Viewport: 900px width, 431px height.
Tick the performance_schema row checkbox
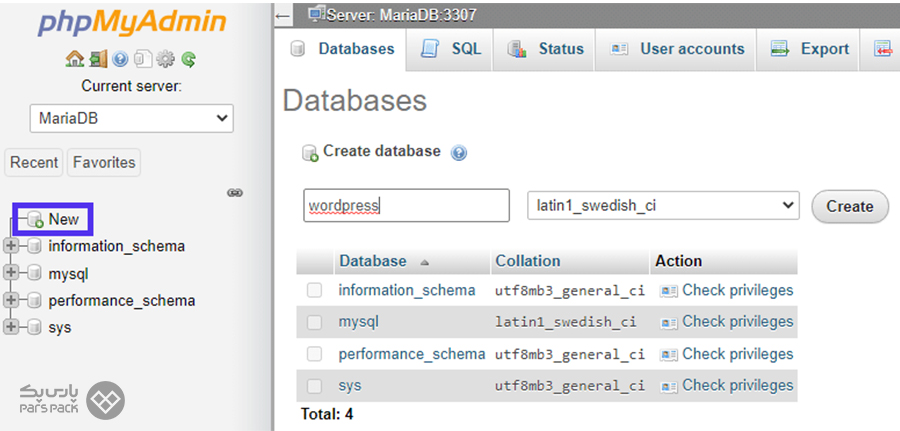coord(315,355)
